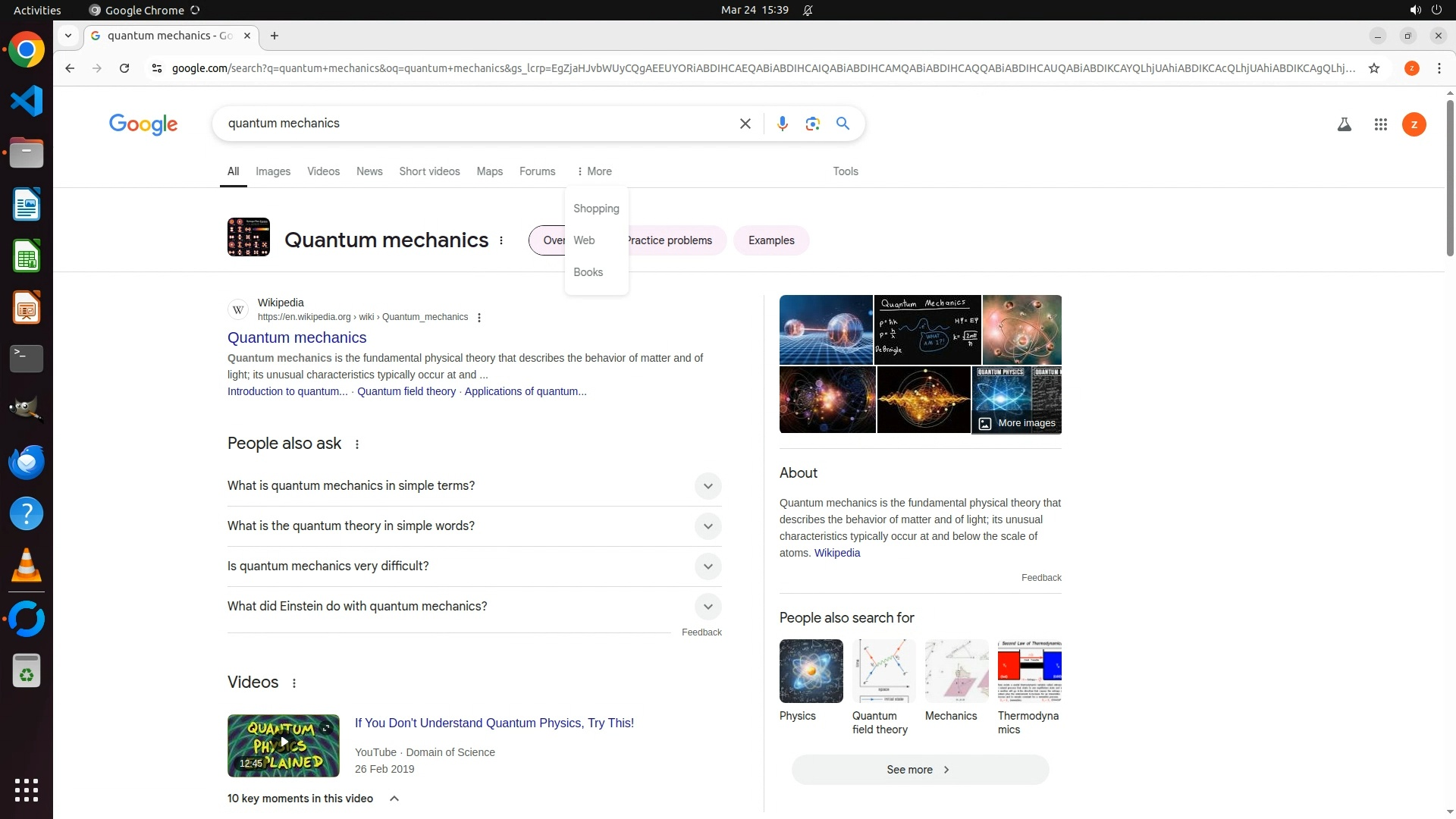Collapse the 10 key moments section
The image size is (1456, 819).
pos(394,799)
